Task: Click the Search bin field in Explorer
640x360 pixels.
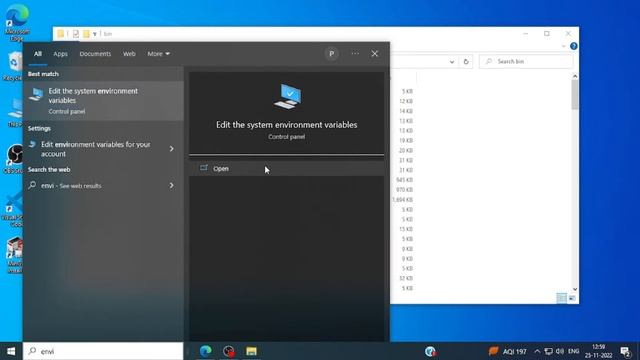Action: point(526,62)
